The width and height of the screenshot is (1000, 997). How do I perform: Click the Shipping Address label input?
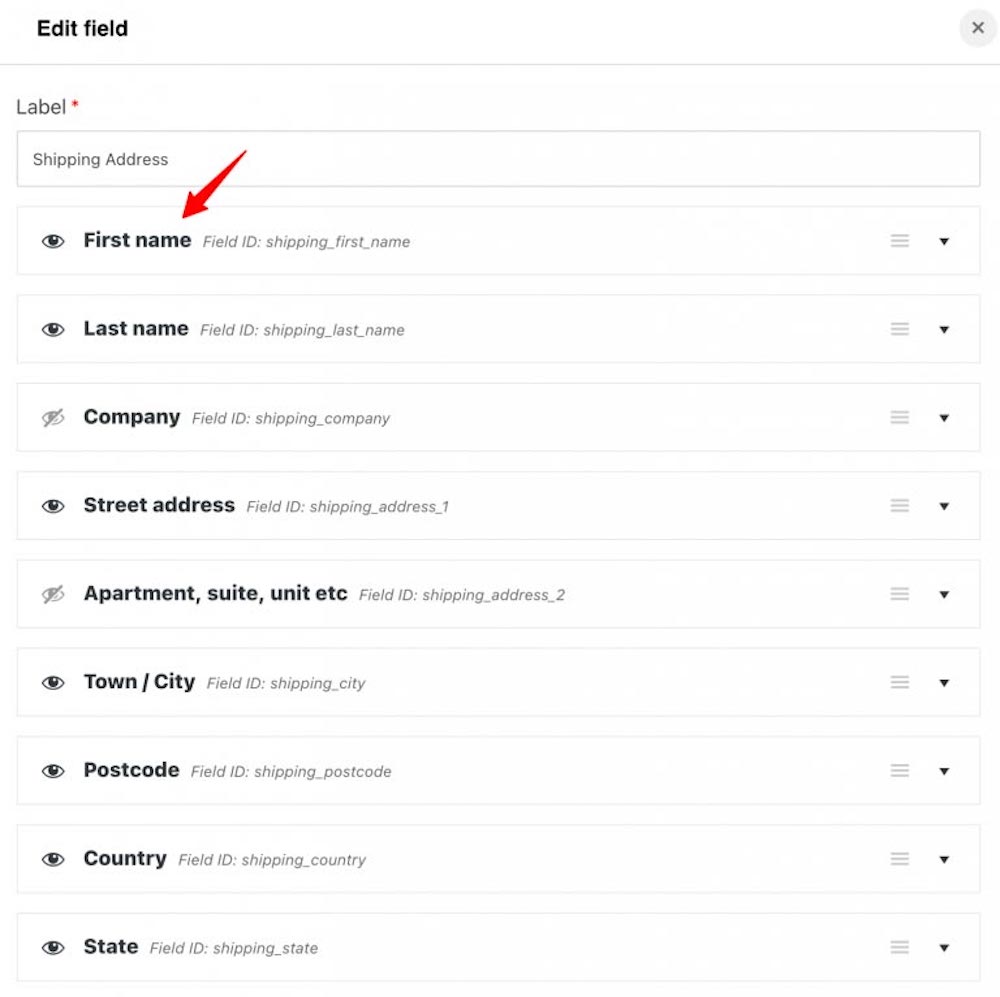point(498,159)
